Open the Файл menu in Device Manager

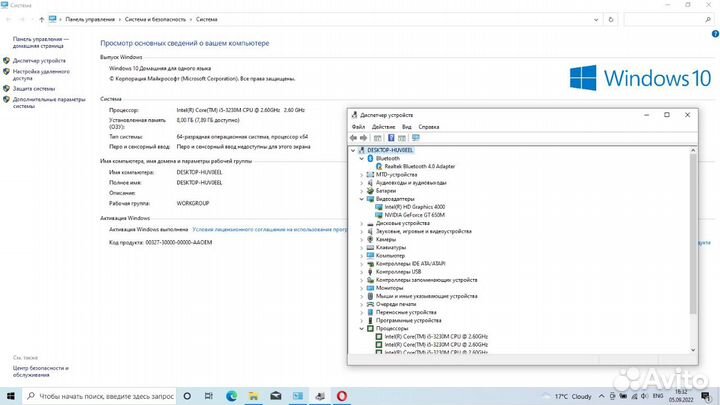point(358,127)
